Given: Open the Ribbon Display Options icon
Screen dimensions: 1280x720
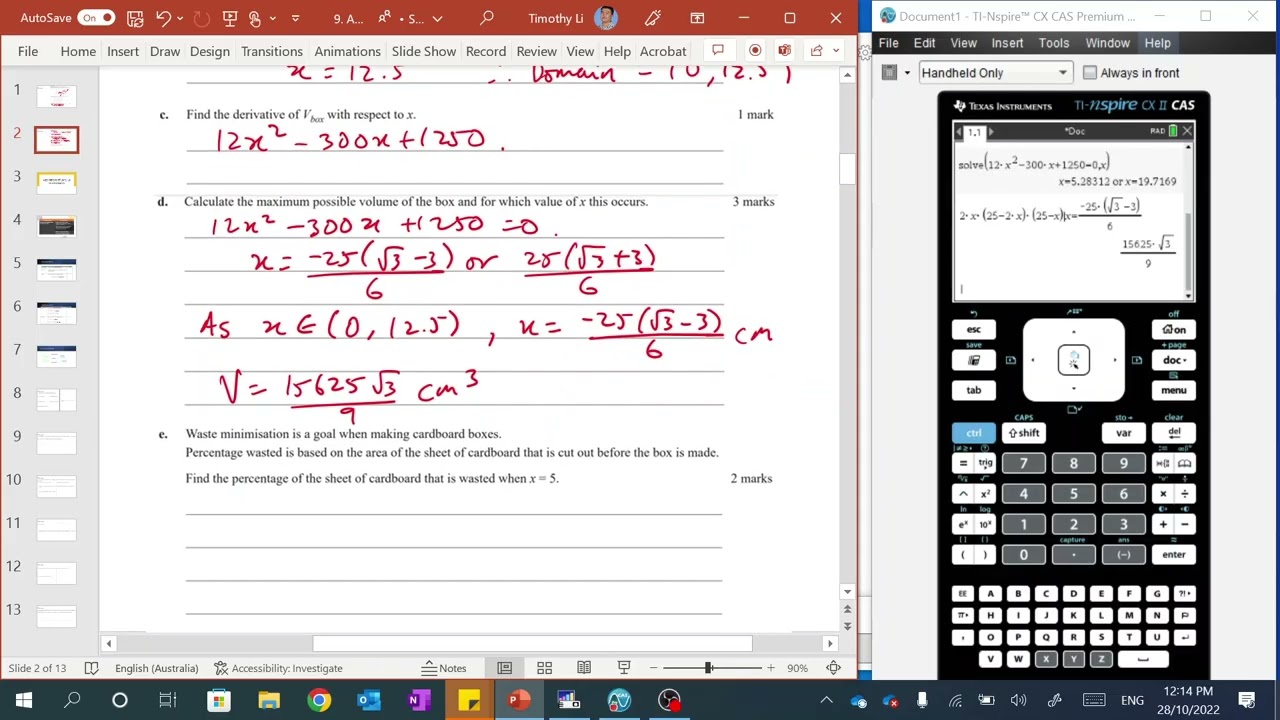Looking at the screenshot, I should (697, 18).
